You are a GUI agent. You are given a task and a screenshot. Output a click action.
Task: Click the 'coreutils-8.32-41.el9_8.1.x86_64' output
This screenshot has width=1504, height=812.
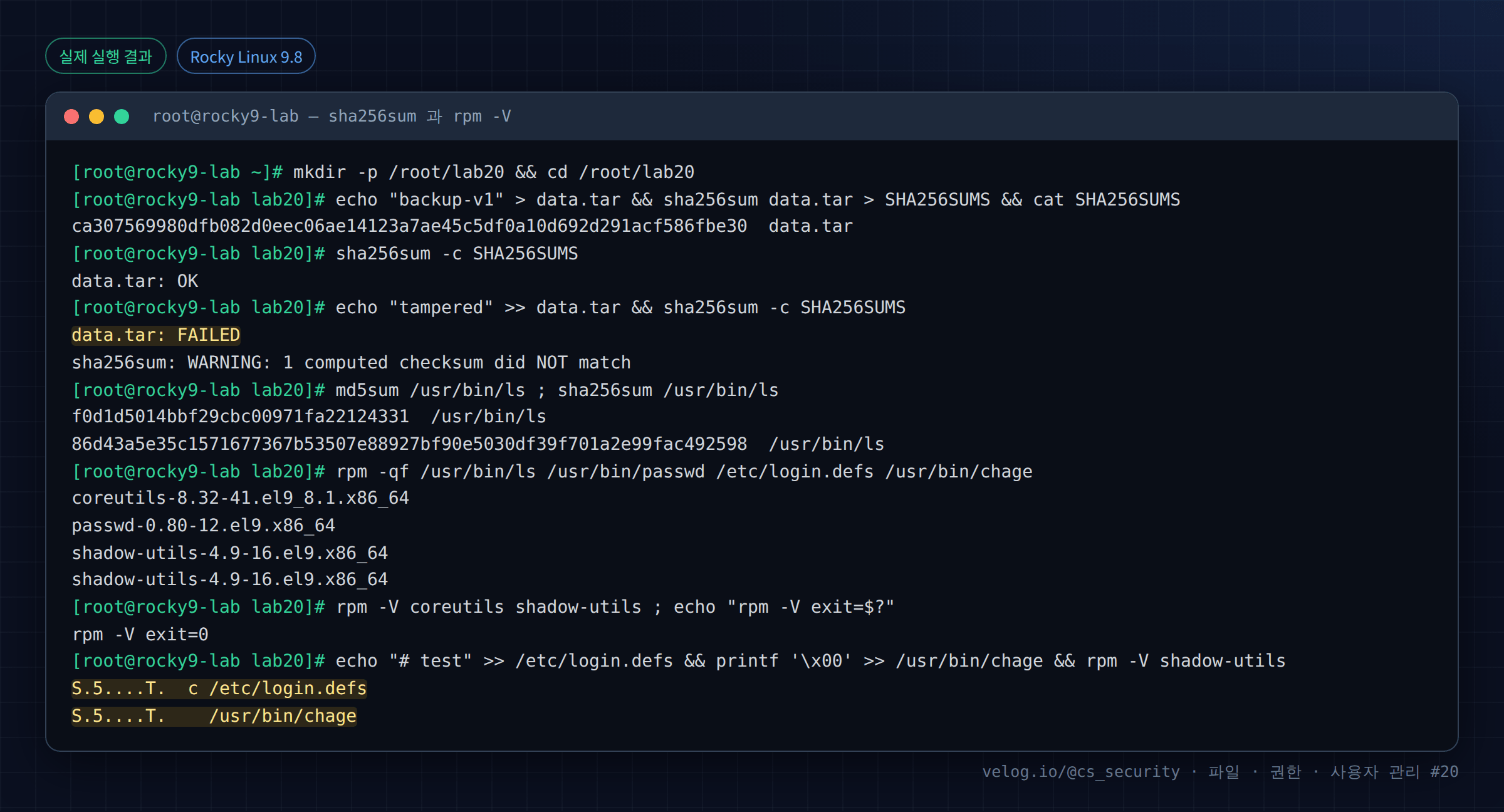point(241,498)
